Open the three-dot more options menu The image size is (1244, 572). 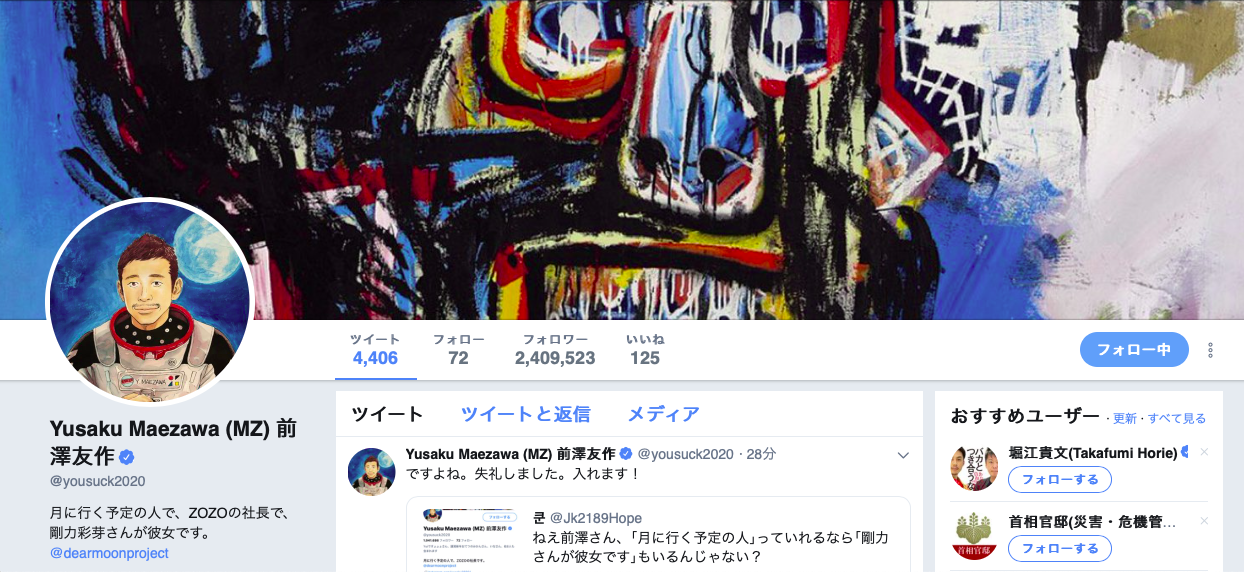click(1210, 350)
